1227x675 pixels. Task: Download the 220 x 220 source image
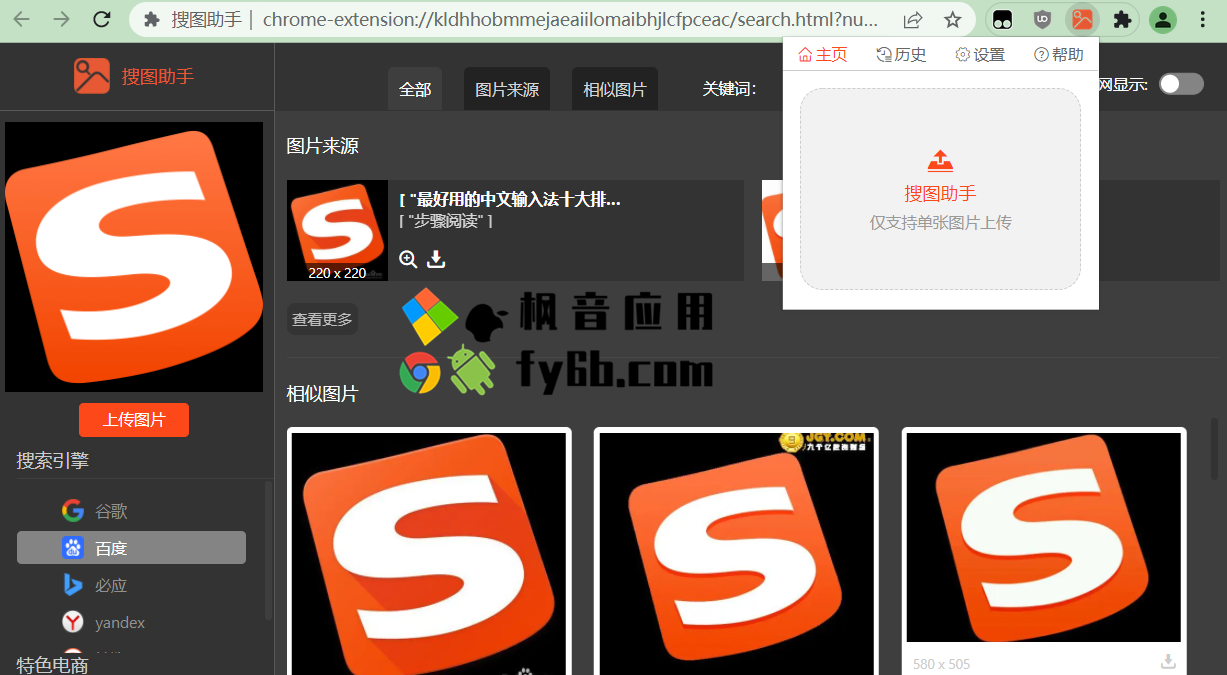click(436, 259)
